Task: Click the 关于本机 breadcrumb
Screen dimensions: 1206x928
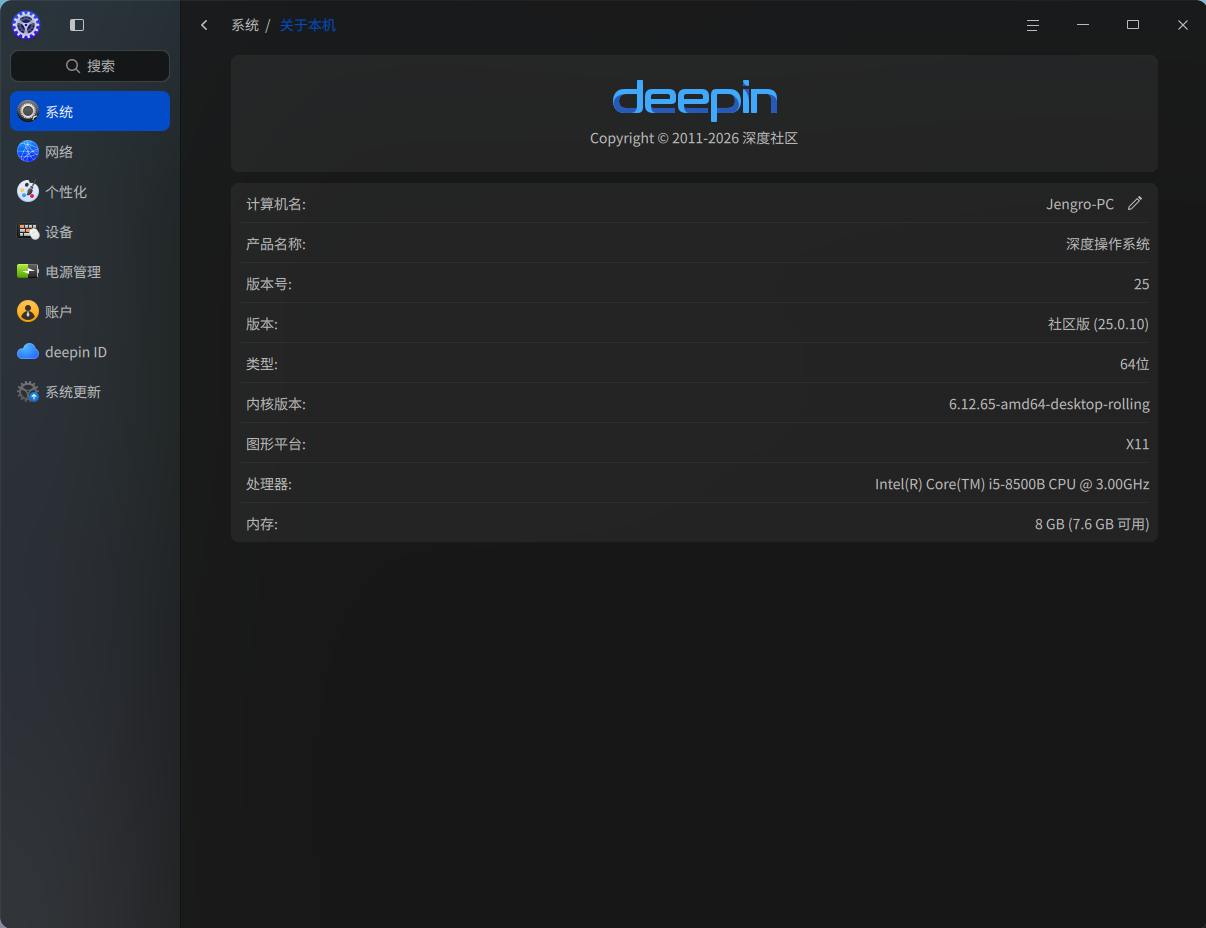Action: click(308, 25)
